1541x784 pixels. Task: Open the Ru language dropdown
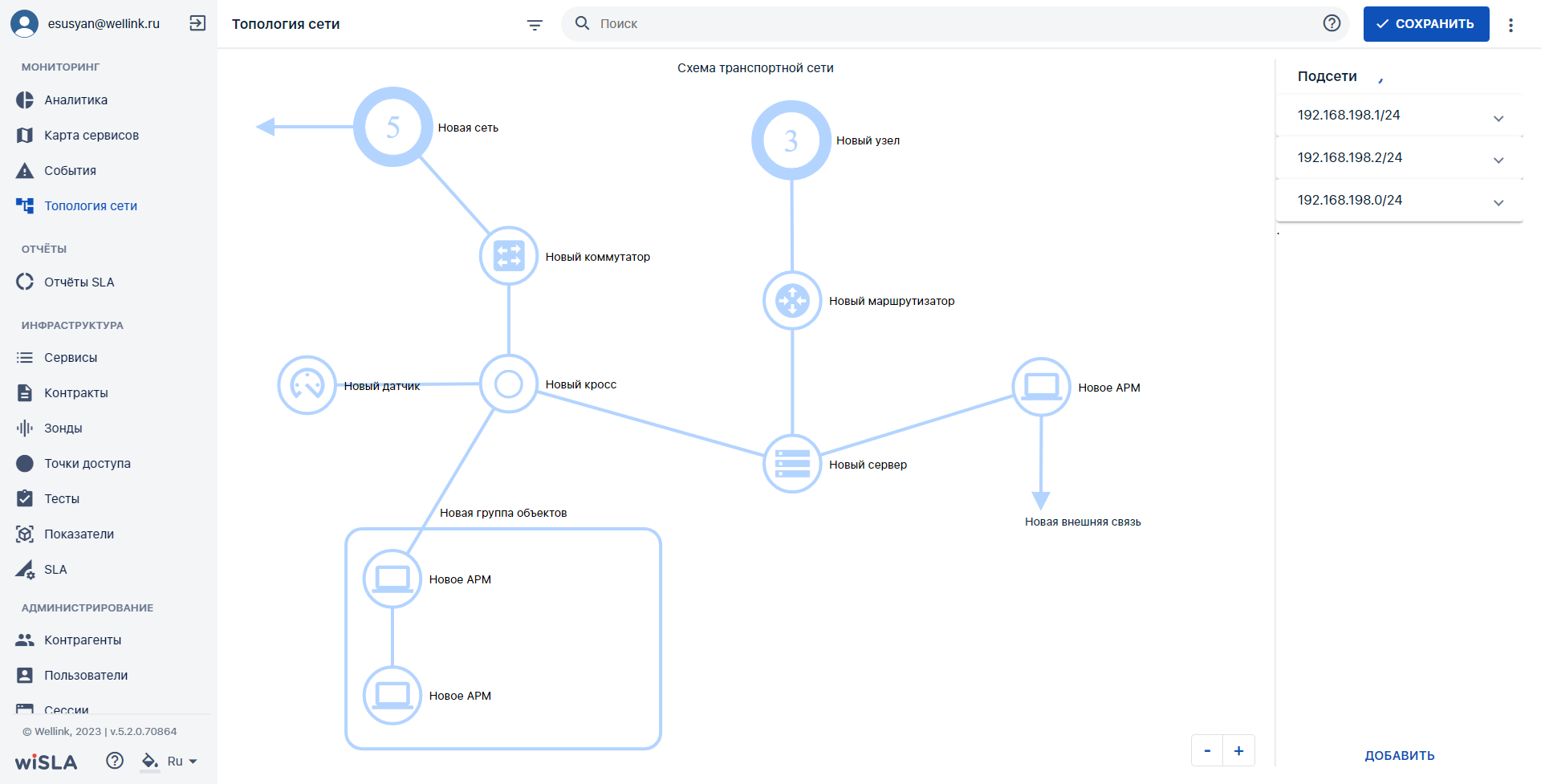tap(182, 762)
